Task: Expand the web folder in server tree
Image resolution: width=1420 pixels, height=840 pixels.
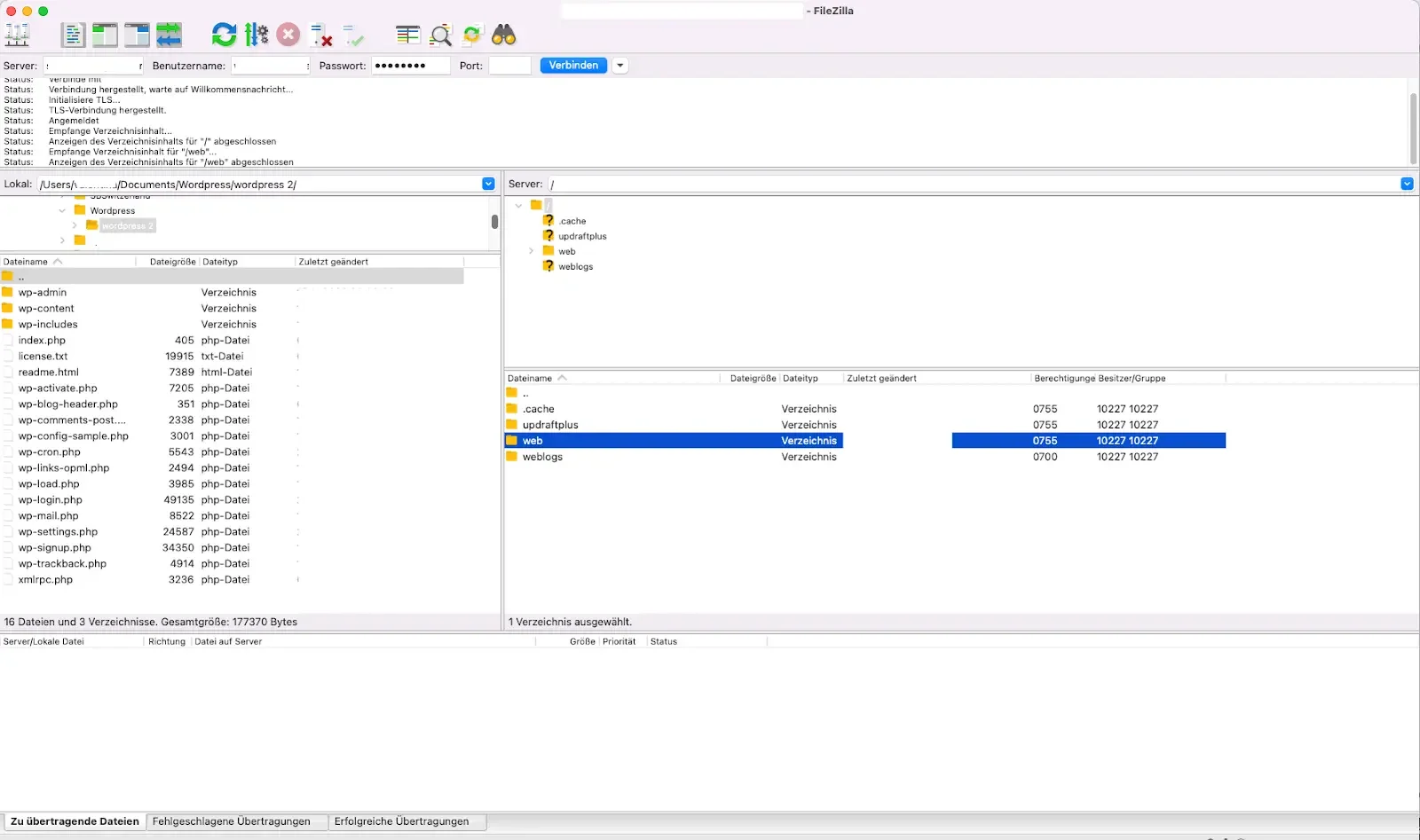Action: 531,251
